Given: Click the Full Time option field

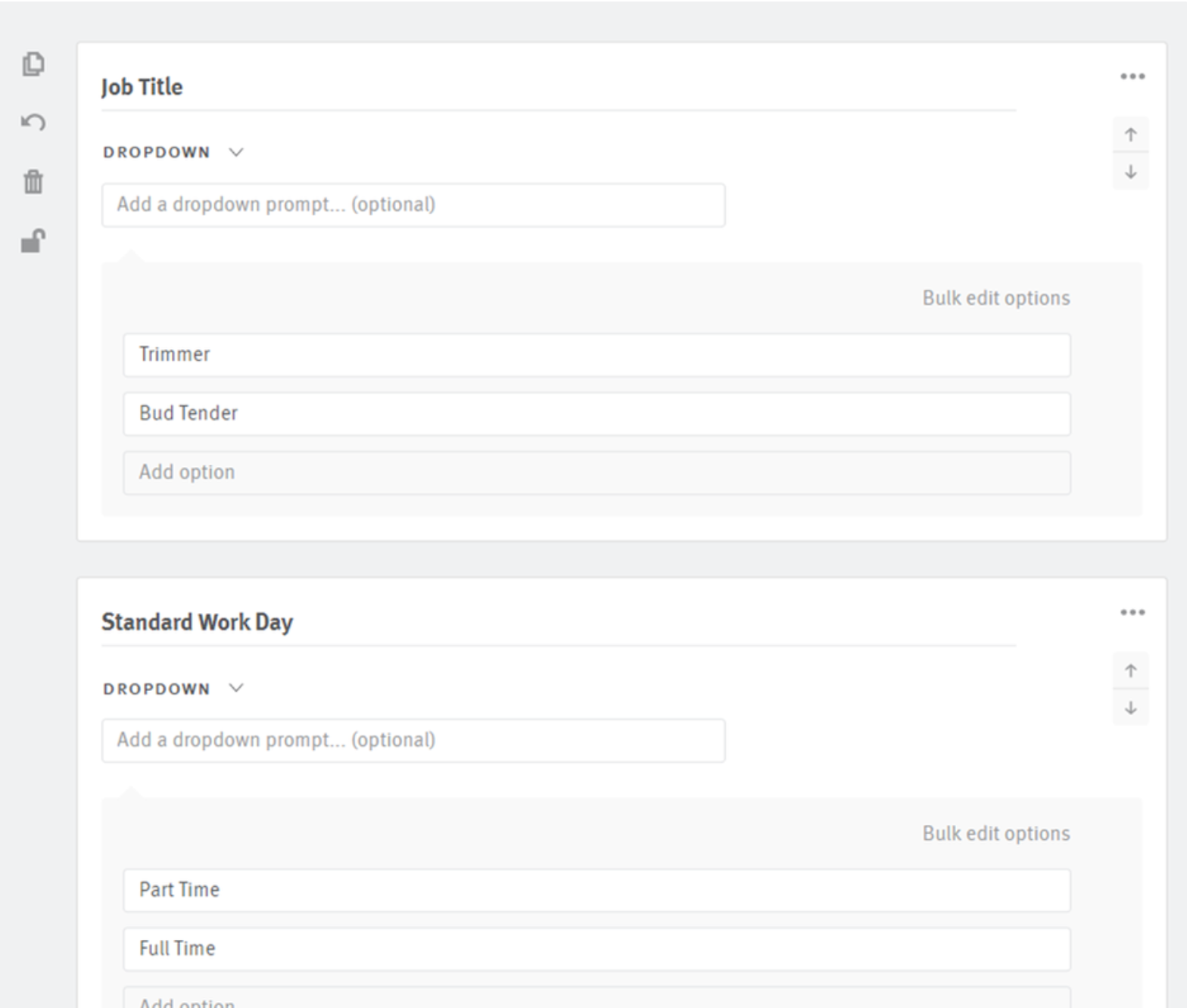Looking at the screenshot, I should pyautogui.click(x=597, y=949).
